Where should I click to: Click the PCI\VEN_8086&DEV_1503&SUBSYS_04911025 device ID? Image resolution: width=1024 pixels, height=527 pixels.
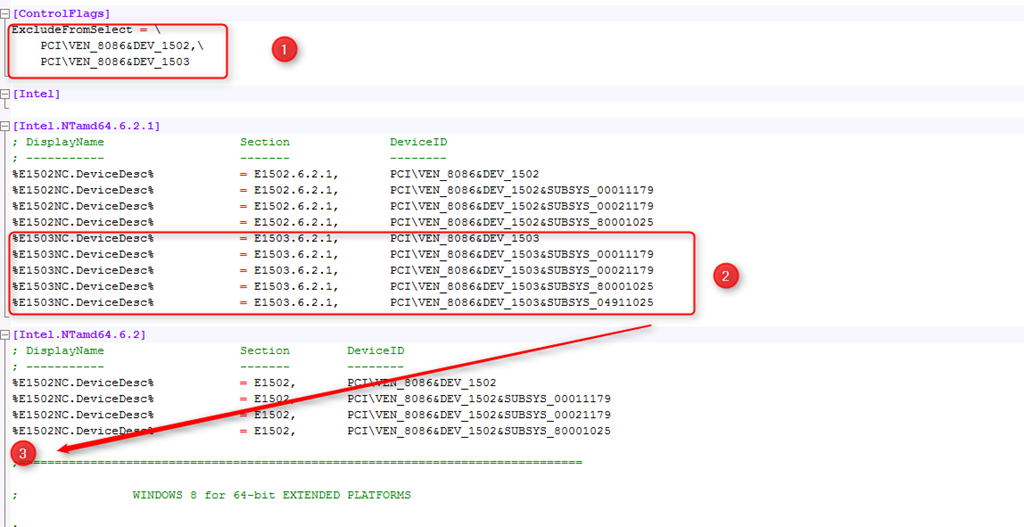click(522, 303)
